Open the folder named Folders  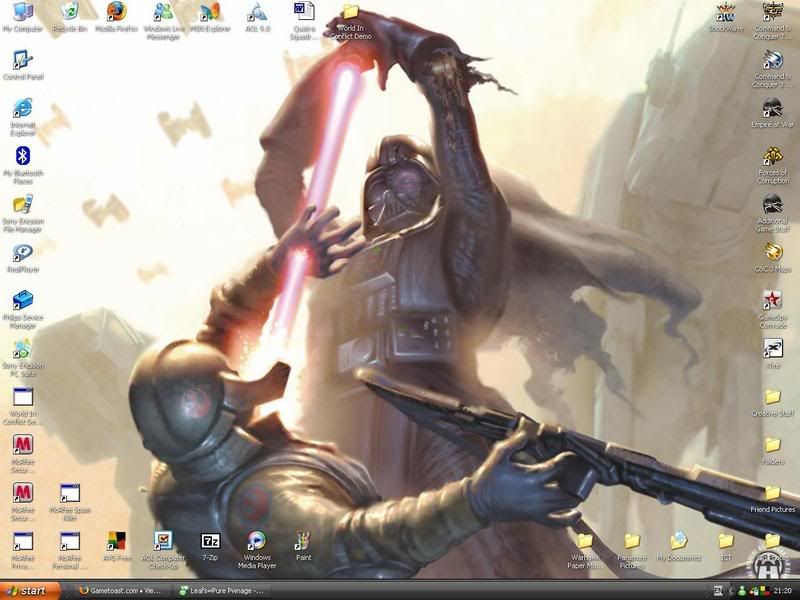[x=772, y=451]
